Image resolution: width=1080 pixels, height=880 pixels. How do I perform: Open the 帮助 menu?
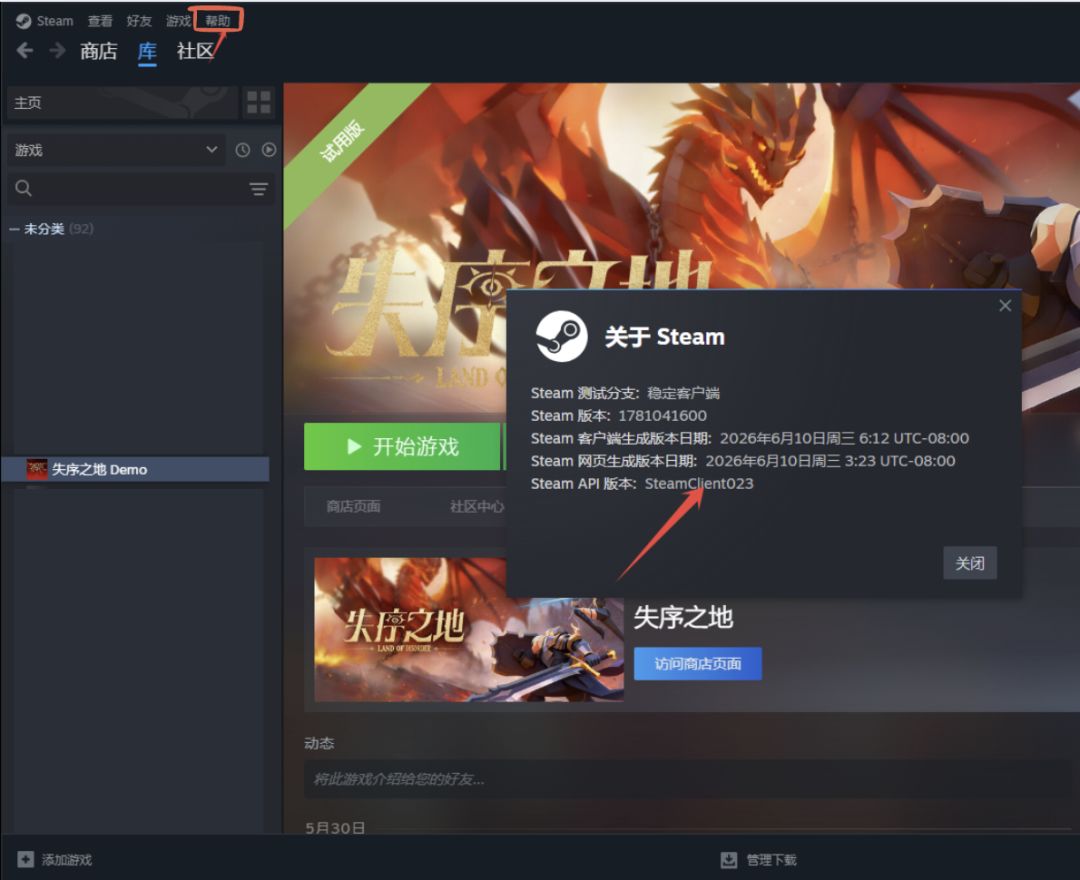coord(218,21)
